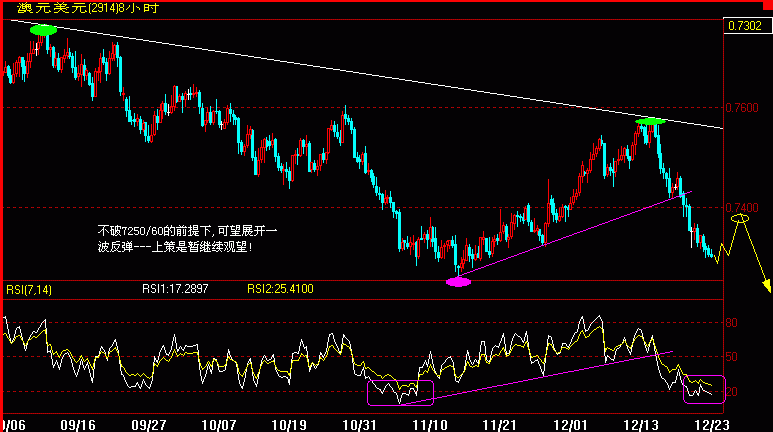This screenshot has width=773, height=432.
Task: Select the 12/01 date label
Action: (x=570, y=425)
